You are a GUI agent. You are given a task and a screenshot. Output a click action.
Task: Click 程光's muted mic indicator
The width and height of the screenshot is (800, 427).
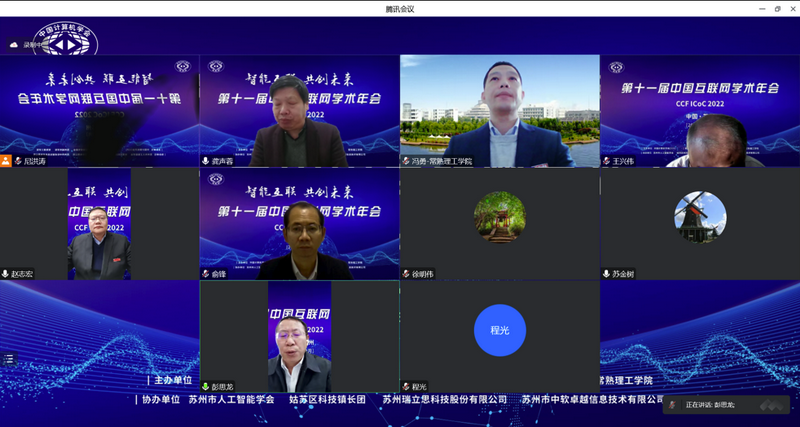point(406,387)
